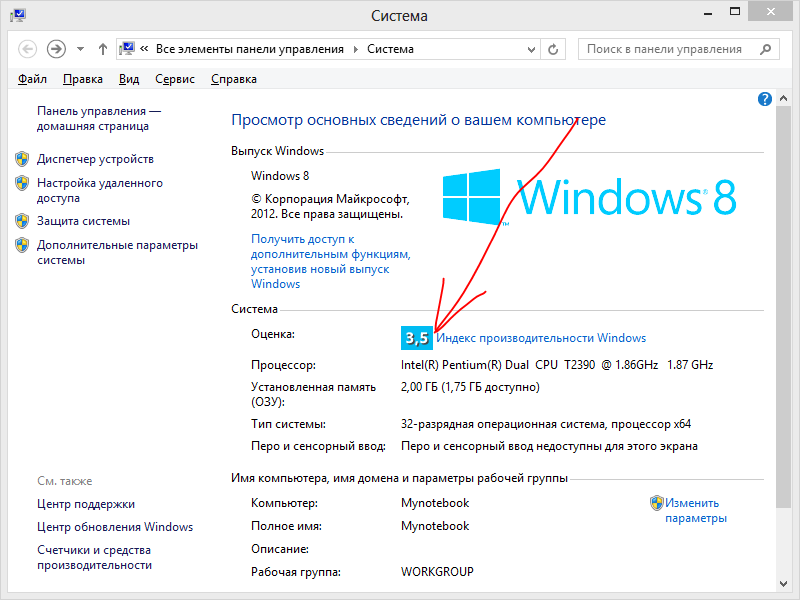Click the Система window title icon
The width and height of the screenshot is (800, 600).
[18, 15]
